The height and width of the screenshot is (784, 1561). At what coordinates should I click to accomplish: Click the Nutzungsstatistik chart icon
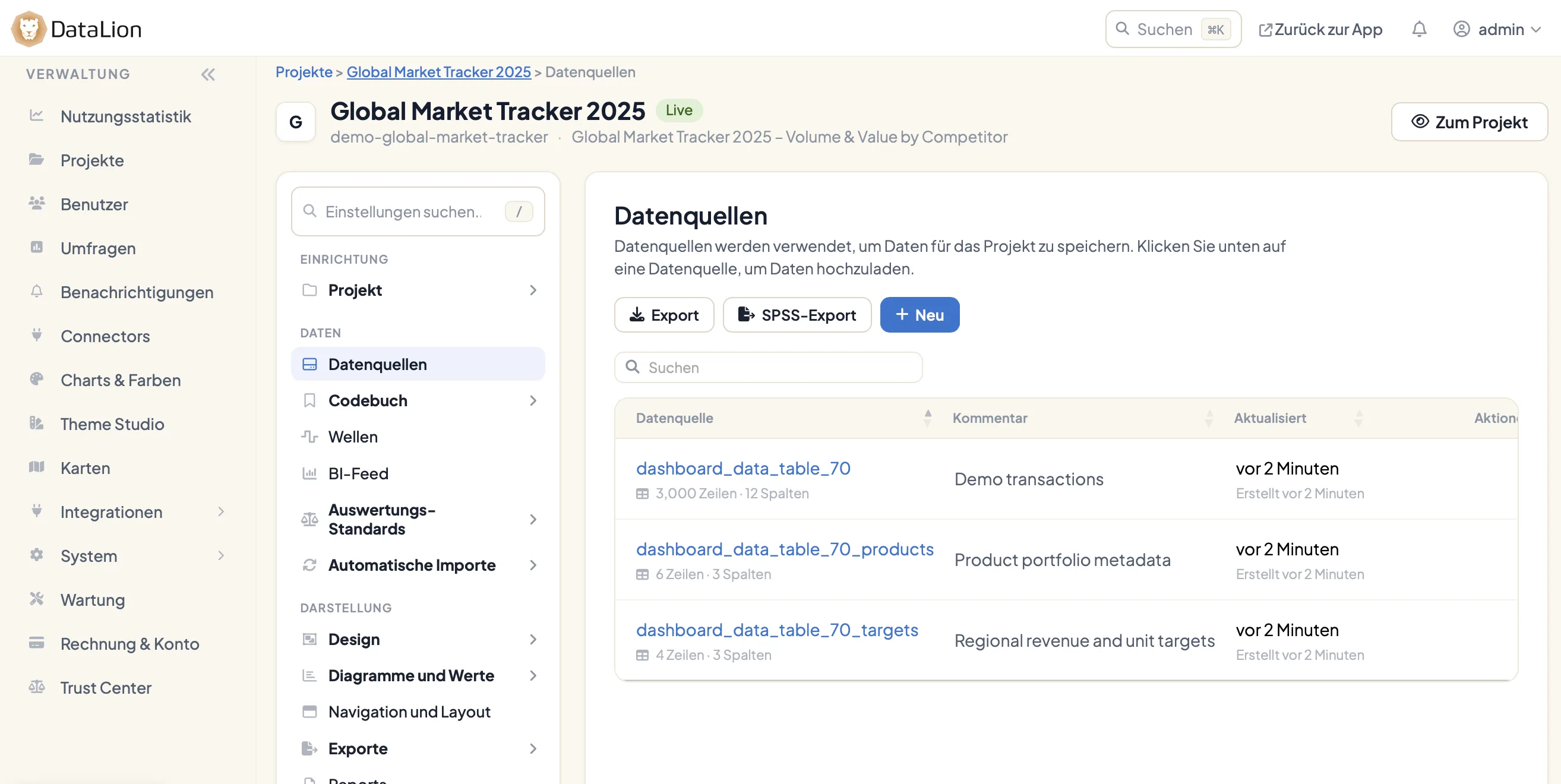click(x=36, y=115)
